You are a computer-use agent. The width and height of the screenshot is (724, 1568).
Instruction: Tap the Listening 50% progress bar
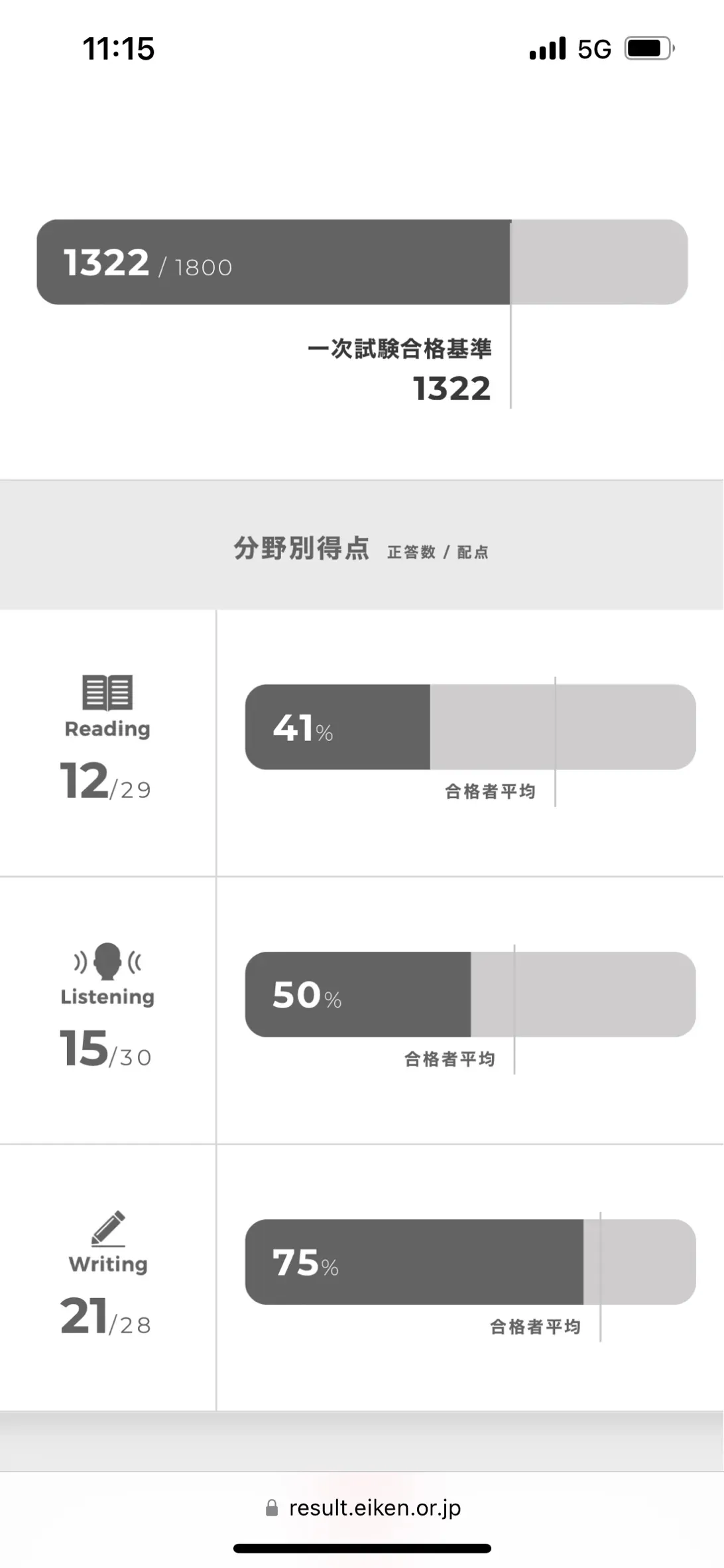point(470,994)
